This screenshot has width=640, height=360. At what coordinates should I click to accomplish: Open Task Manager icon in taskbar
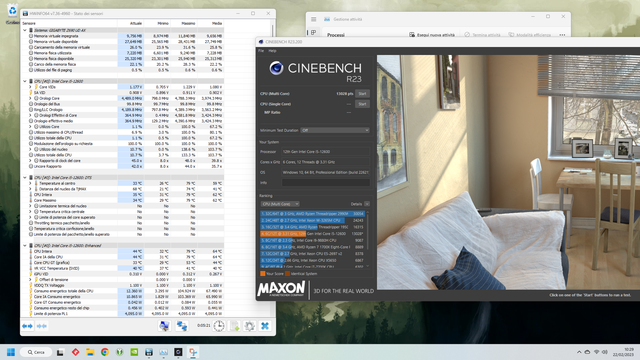pos(164,352)
